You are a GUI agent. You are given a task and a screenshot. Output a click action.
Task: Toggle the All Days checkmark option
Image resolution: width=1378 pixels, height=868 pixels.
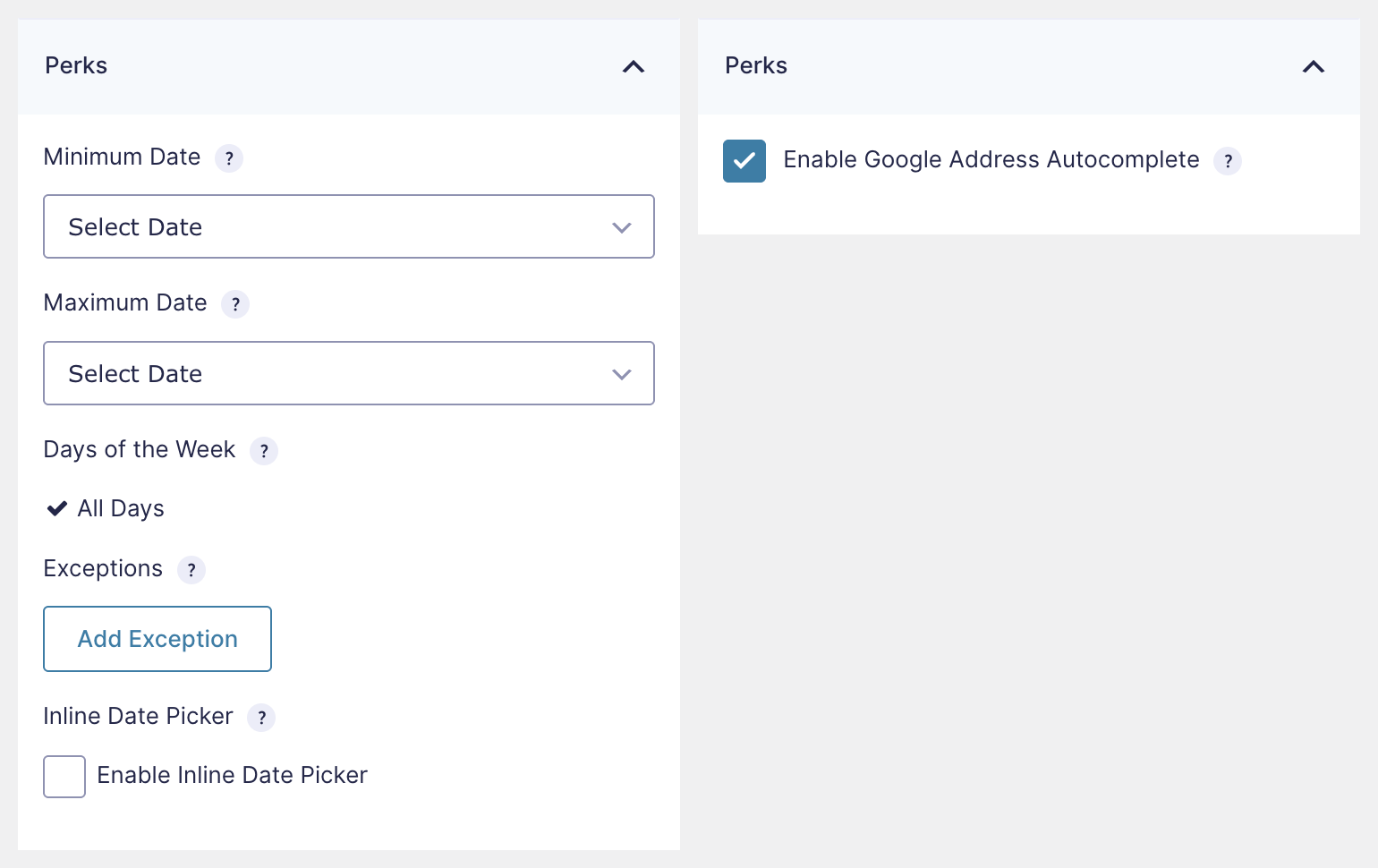coord(106,508)
